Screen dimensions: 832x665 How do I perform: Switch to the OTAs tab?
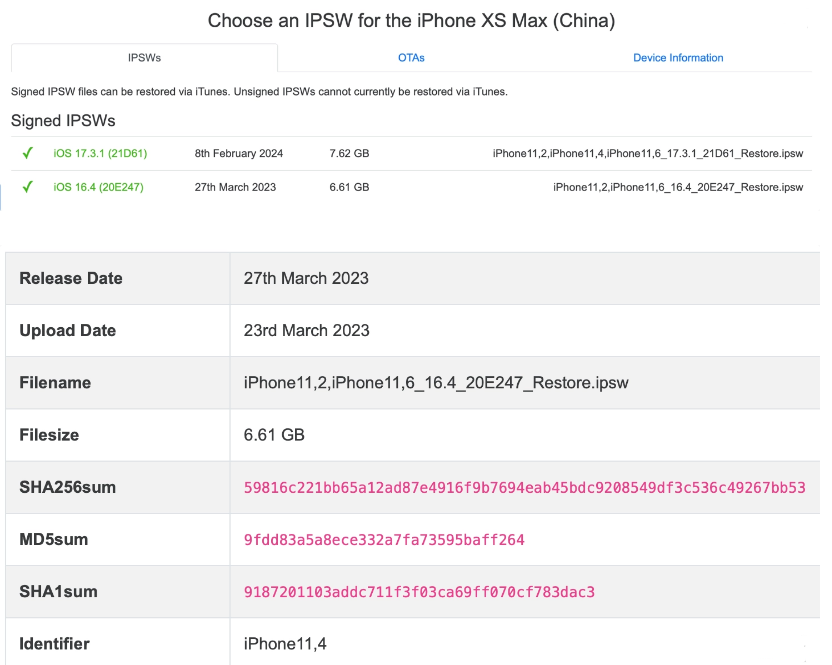pyautogui.click(x=411, y=58)
